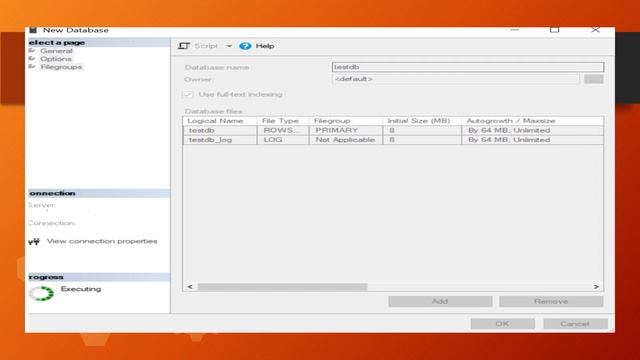
Task: Click Autogrowth / Maxsize column header
Action: click(x=533, y=121)
